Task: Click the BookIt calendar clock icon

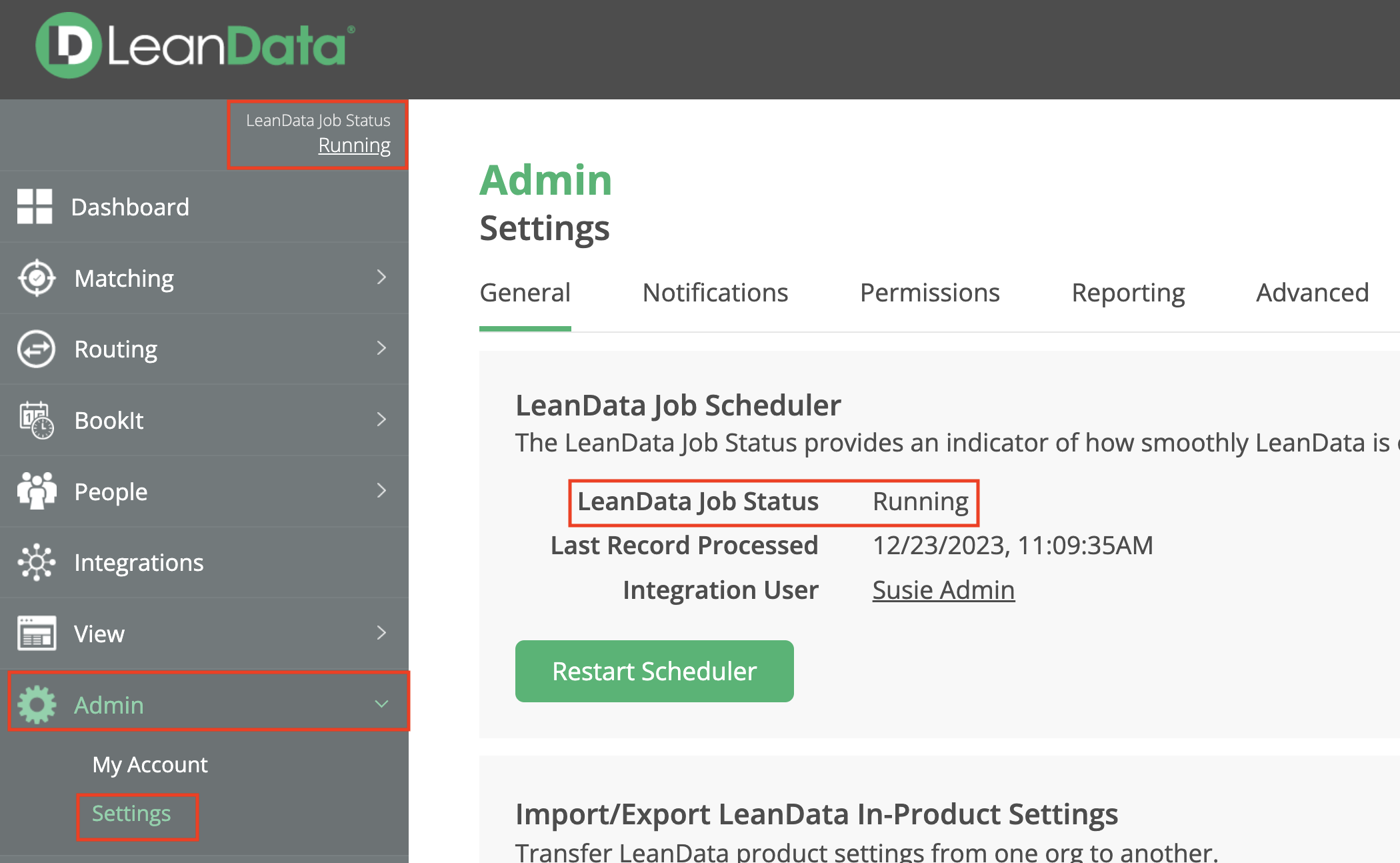Action: click(37, 420)
